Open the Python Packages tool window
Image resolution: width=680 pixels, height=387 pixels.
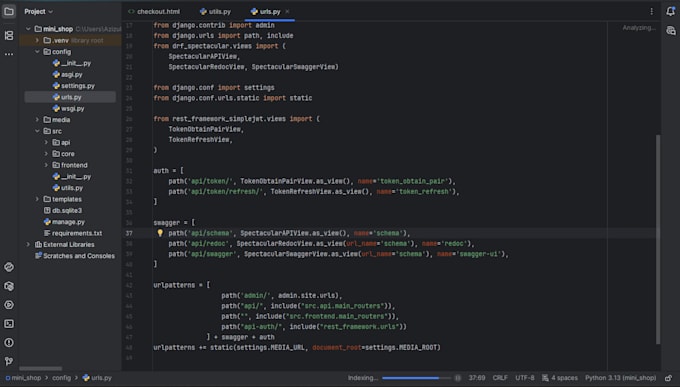[9, 286]
